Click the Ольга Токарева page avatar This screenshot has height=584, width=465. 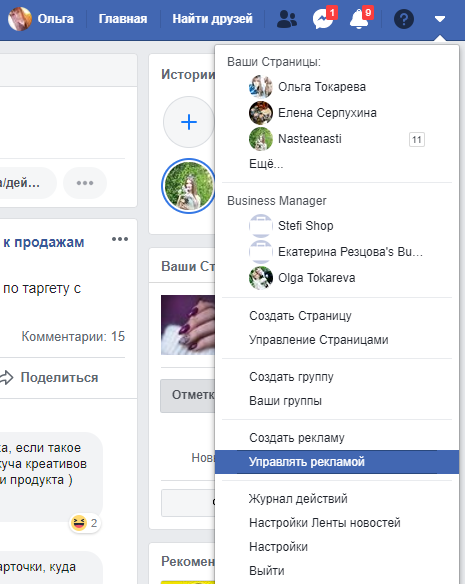[x=261, y=87]
